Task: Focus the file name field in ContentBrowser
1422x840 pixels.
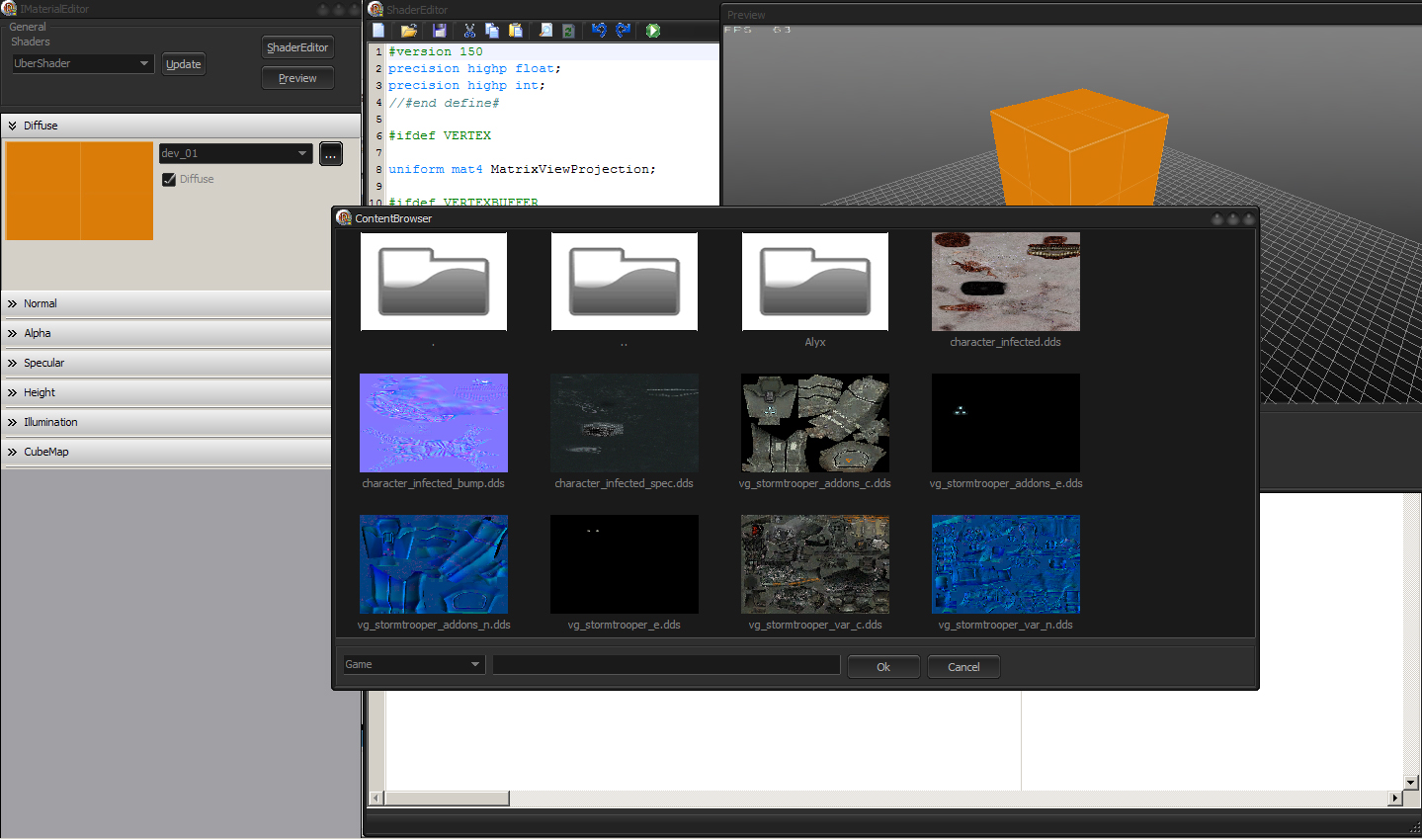Action: point(666,665)
